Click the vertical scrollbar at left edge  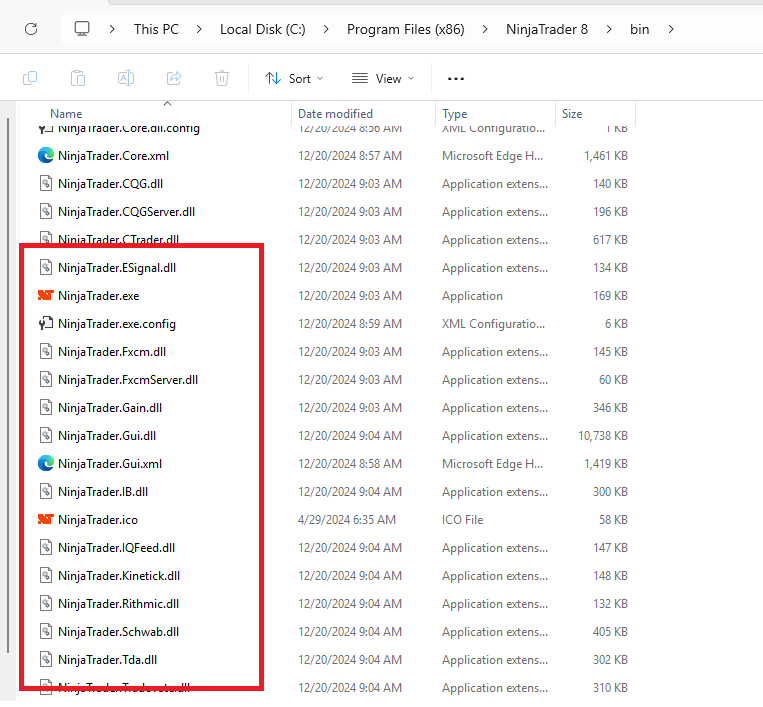pyautogui.click(x=8, y=385)
